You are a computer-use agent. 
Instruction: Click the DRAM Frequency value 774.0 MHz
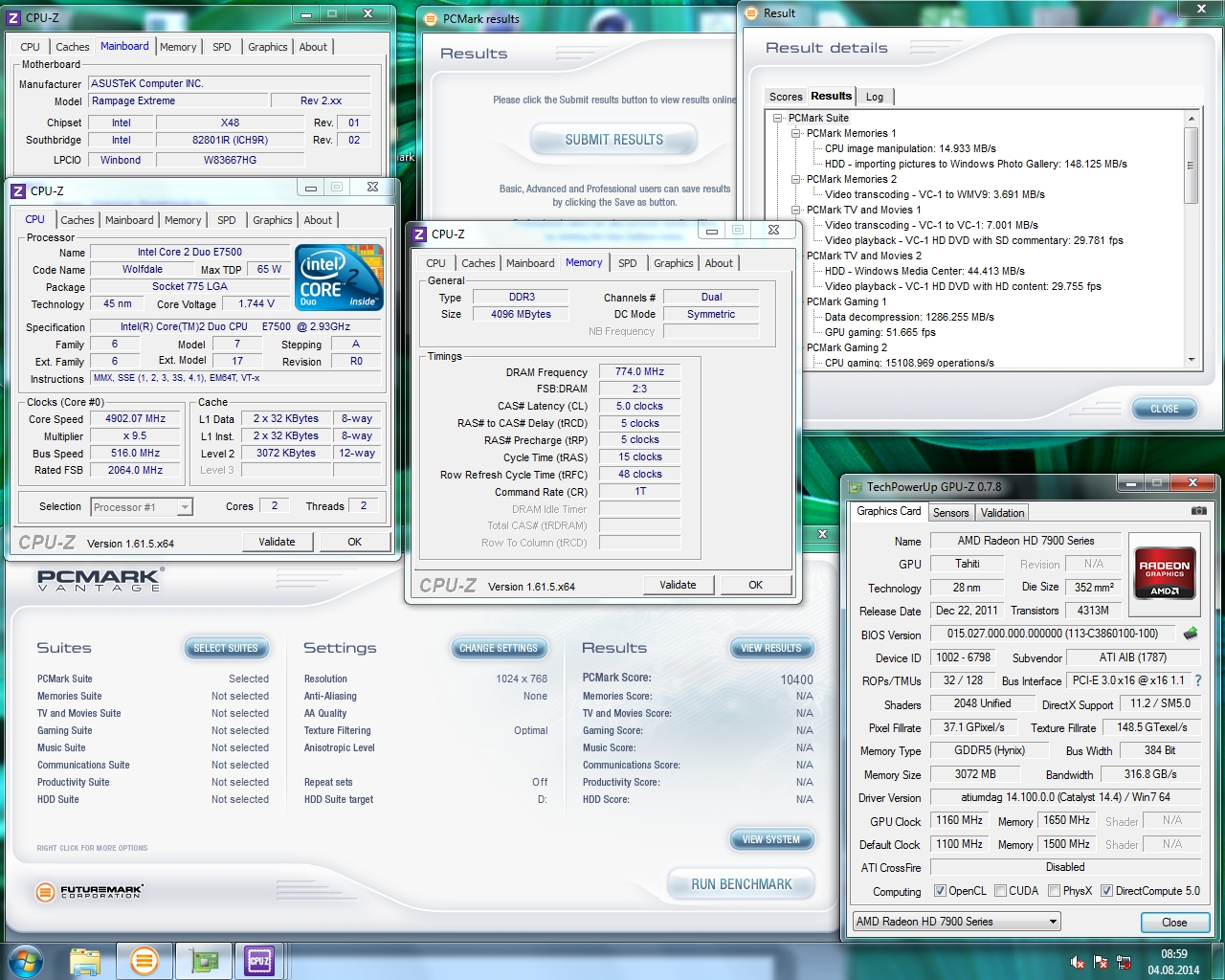coord(639,372)
